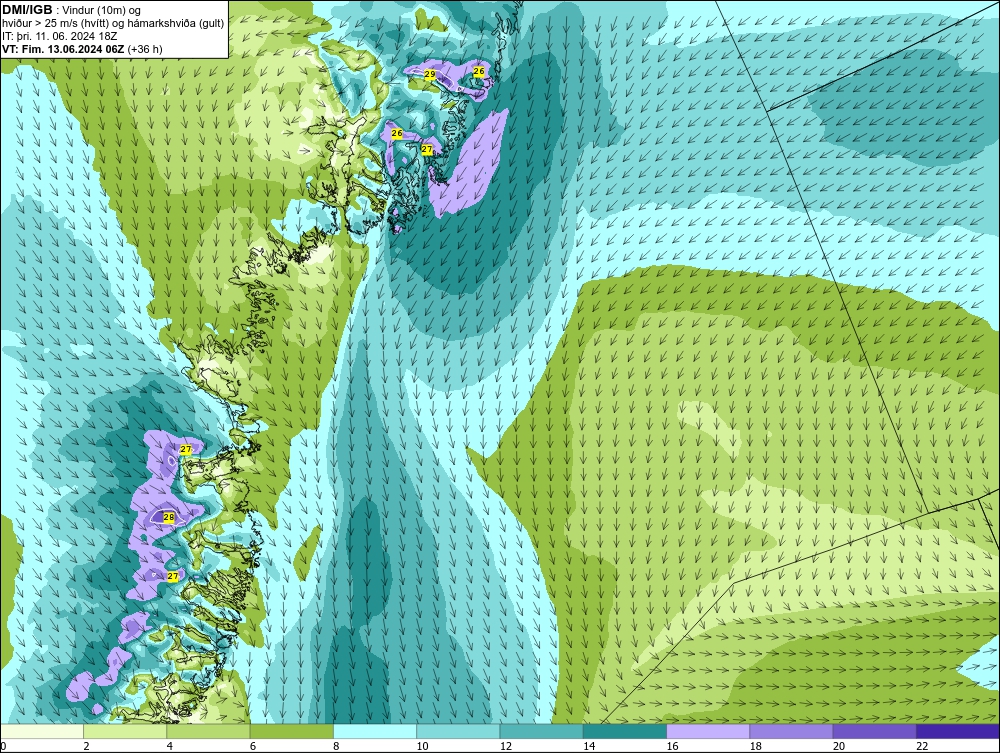
Task: Click the legend scale number 10
Action: pyautogui.click(x=422, y=747)
